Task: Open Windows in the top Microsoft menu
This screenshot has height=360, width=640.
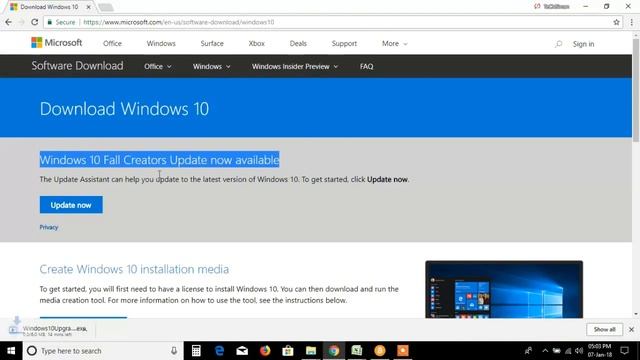Action: click(x=161, y=43)
